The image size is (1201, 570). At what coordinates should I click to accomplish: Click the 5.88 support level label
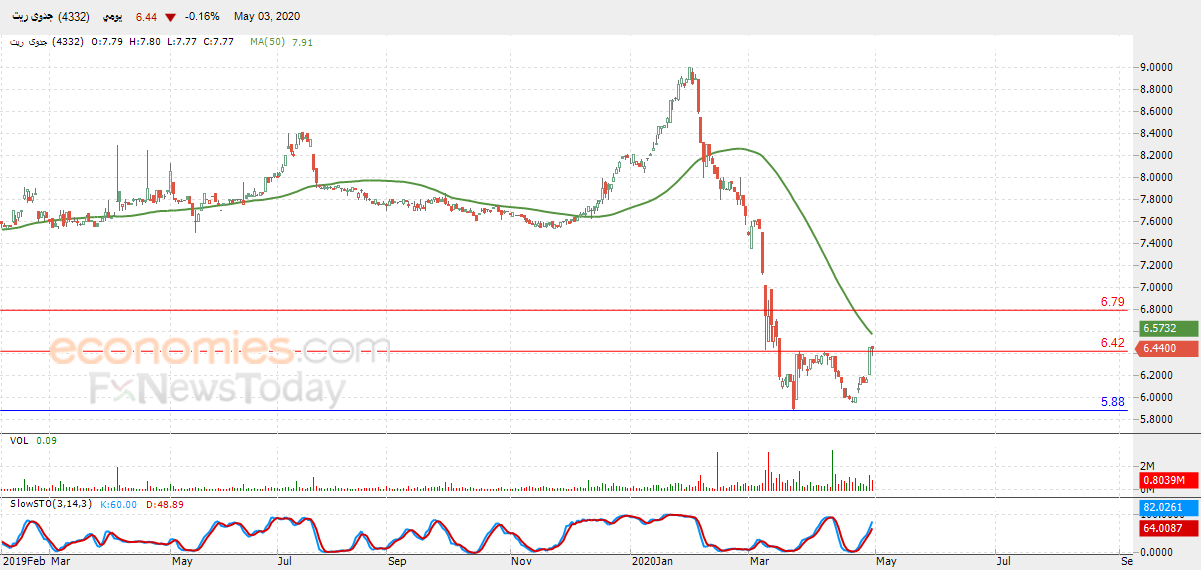pos(1112,402)
